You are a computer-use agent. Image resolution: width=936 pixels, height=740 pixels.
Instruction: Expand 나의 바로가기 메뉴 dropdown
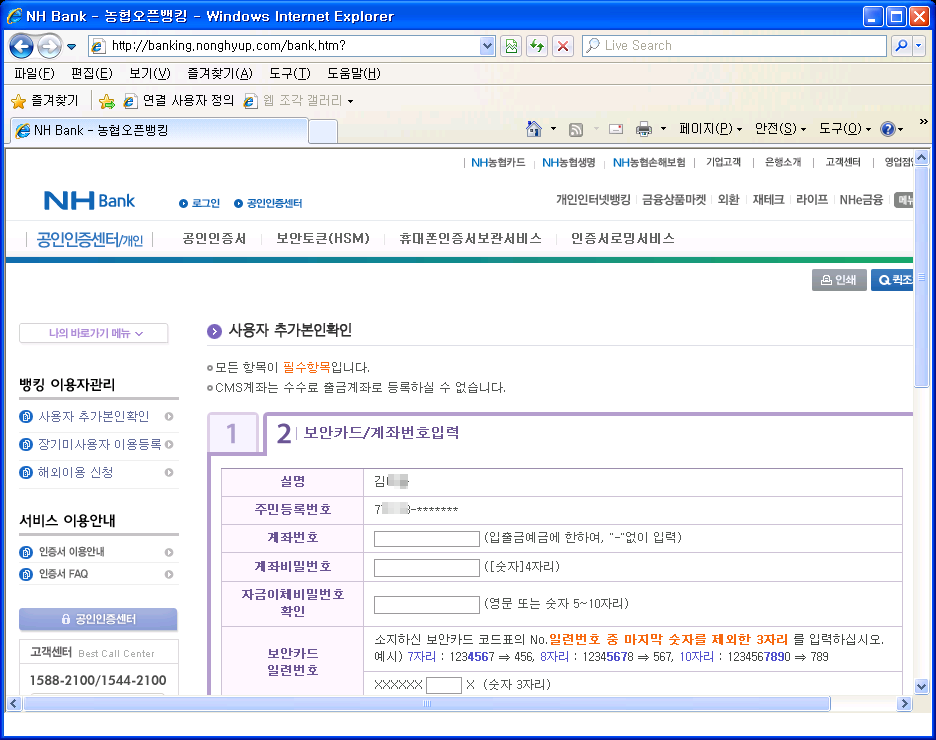[x=94, y=333]
